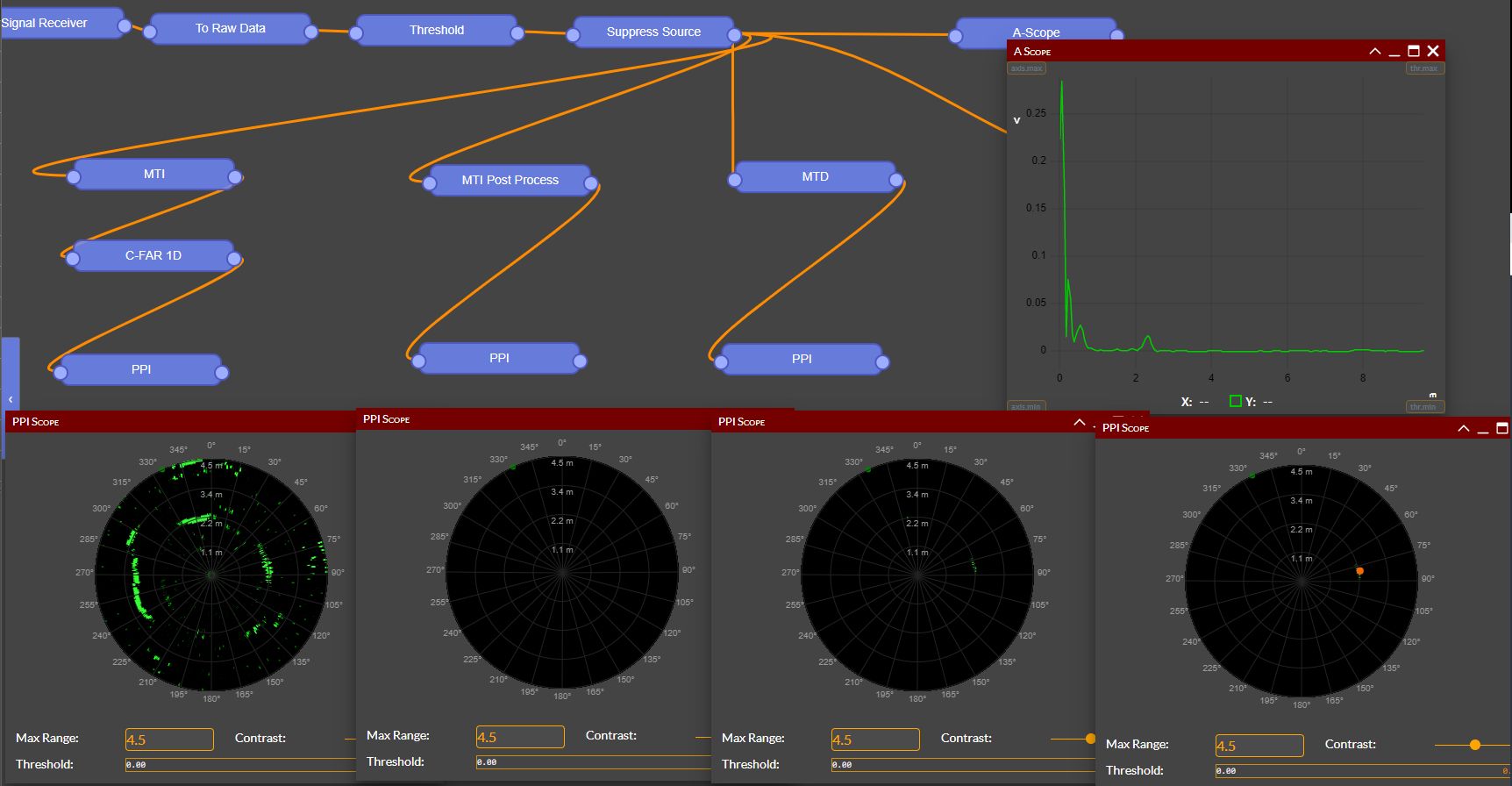Collapse the A Scope panel with chevron
The height and width of the screenshot is (786, 1512).
[x=1374, y=52]
